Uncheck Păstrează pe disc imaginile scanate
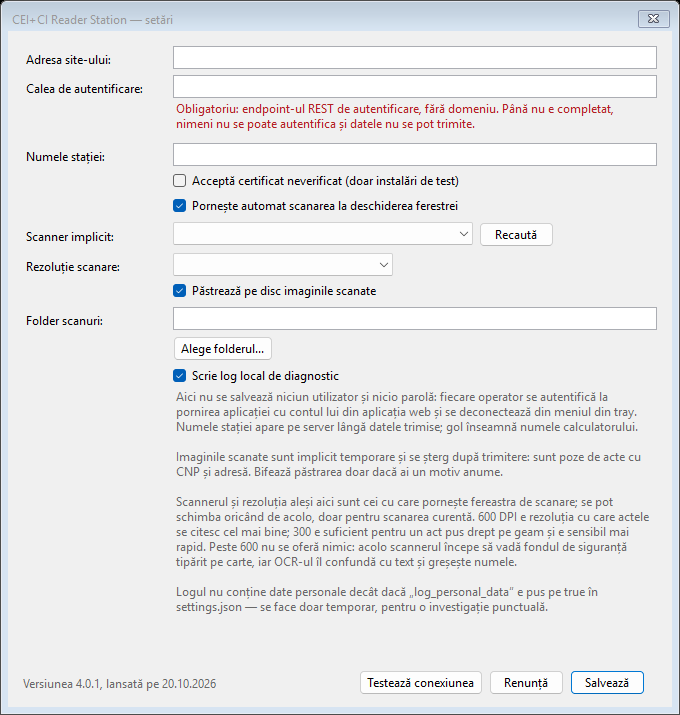 coord(180,291)
